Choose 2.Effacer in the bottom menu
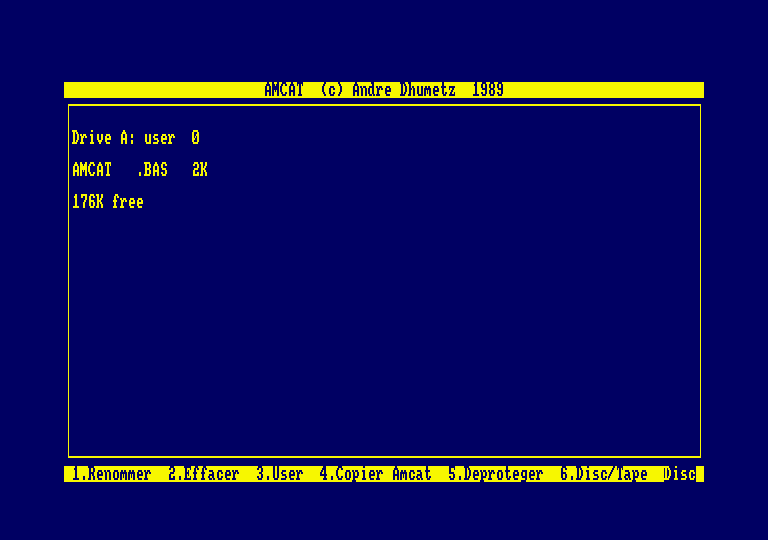 point(203,474)
